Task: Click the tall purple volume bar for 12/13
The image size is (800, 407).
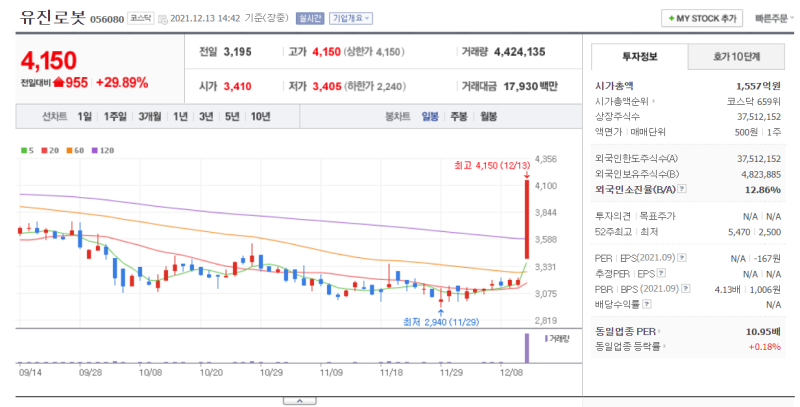Action: (x=527, y=348)
